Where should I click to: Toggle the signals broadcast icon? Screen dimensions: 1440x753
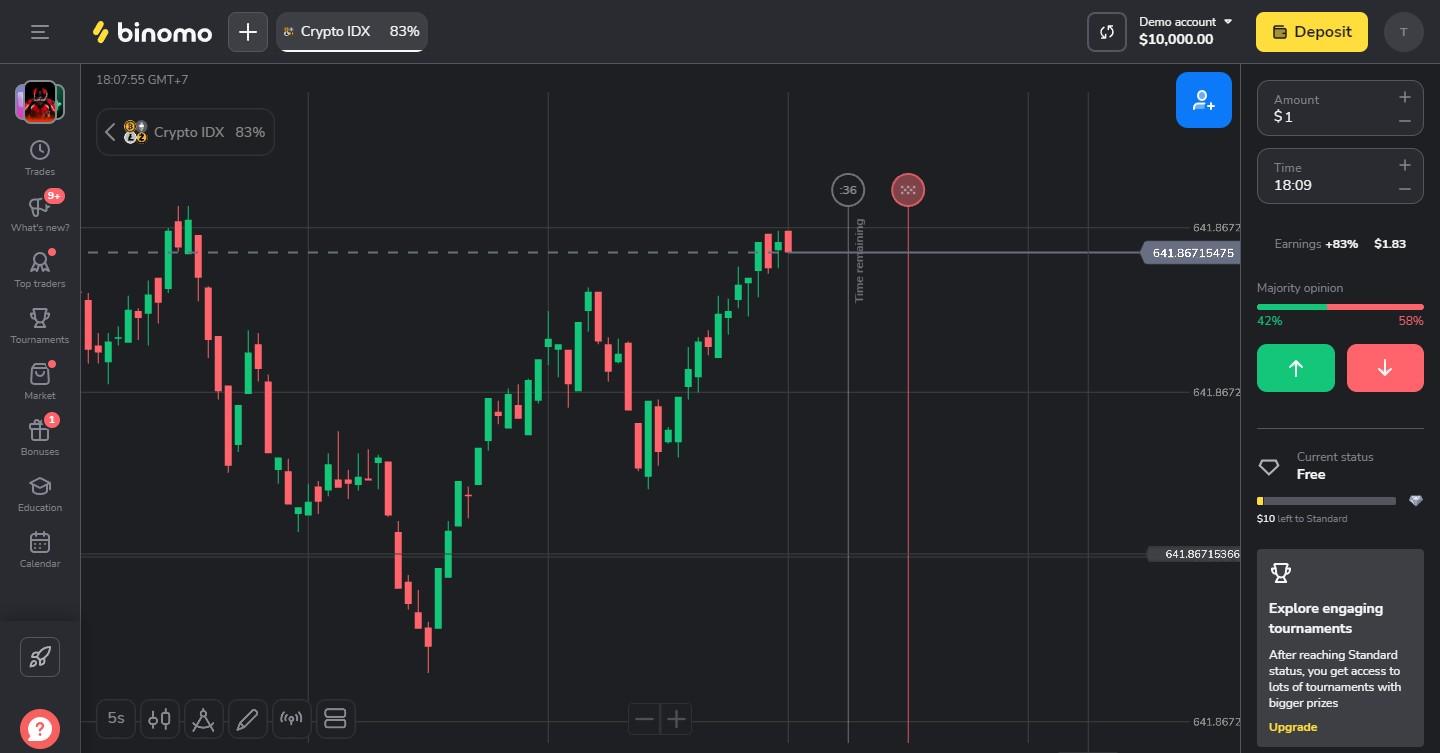pyautogui.click(x=291, y=718)
